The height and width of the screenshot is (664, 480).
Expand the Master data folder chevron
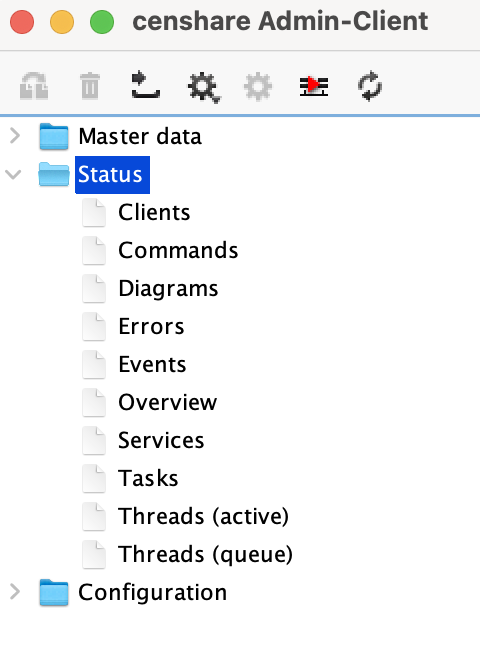(15, 136)
